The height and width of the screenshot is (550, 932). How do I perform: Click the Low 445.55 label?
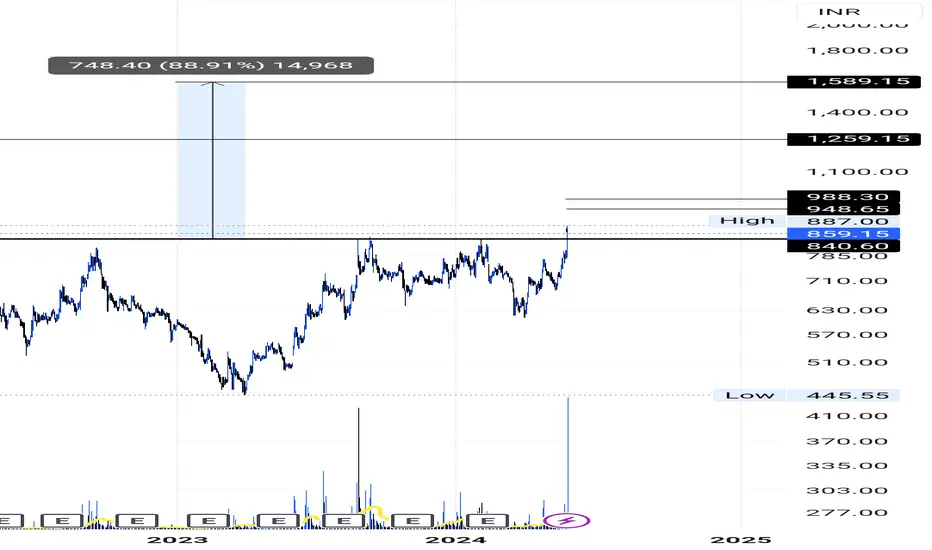pyautogui.click(x=807, y=395)
